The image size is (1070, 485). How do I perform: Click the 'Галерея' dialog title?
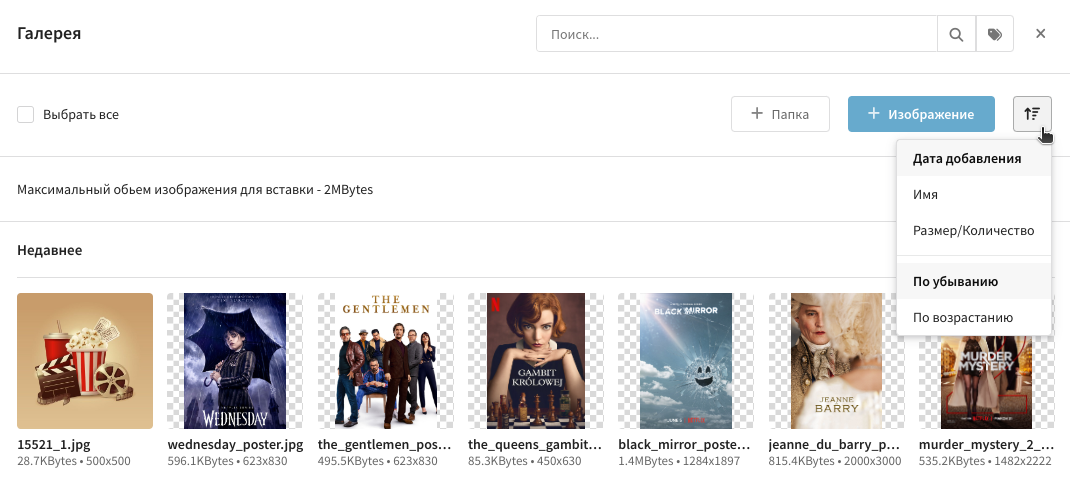coord(49,33)
